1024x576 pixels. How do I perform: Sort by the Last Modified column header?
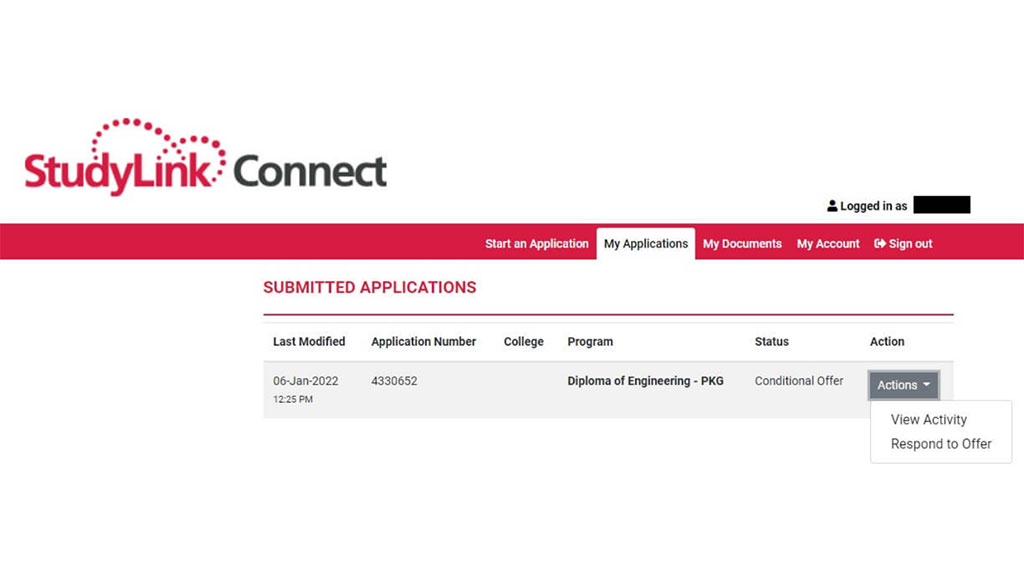click(308, 341)
